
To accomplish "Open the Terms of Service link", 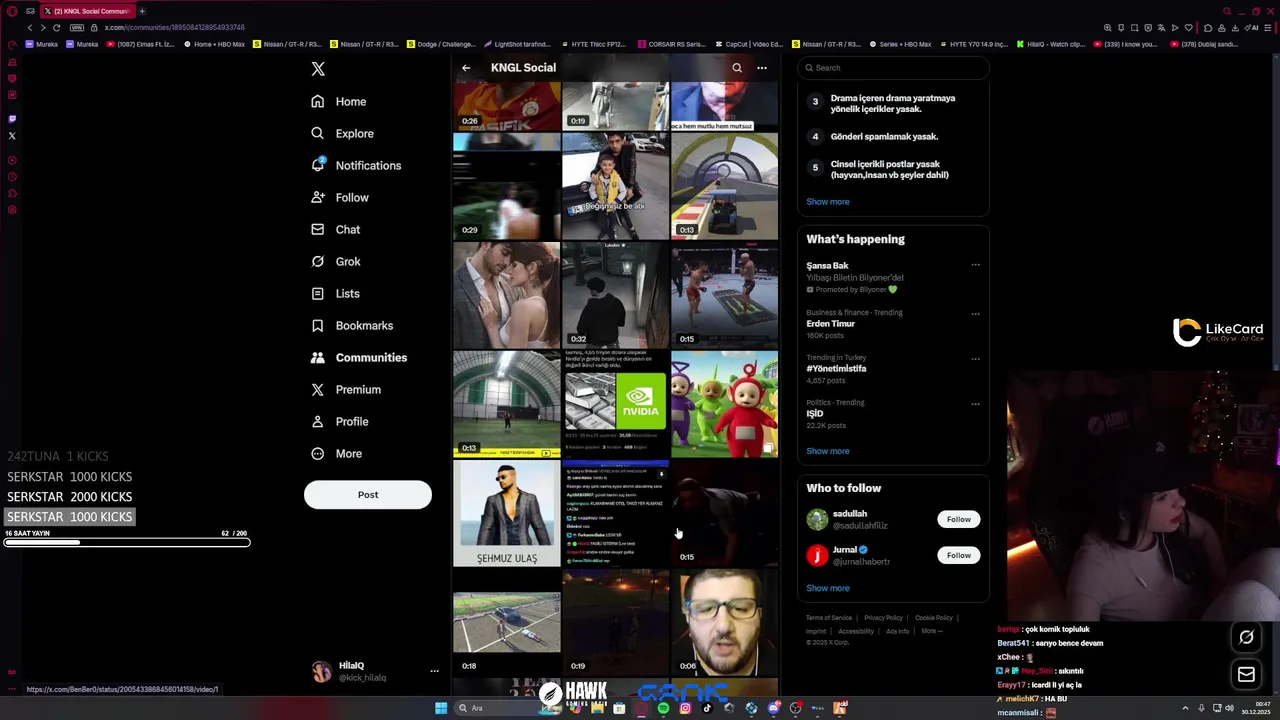I will (x=829, y=618).
